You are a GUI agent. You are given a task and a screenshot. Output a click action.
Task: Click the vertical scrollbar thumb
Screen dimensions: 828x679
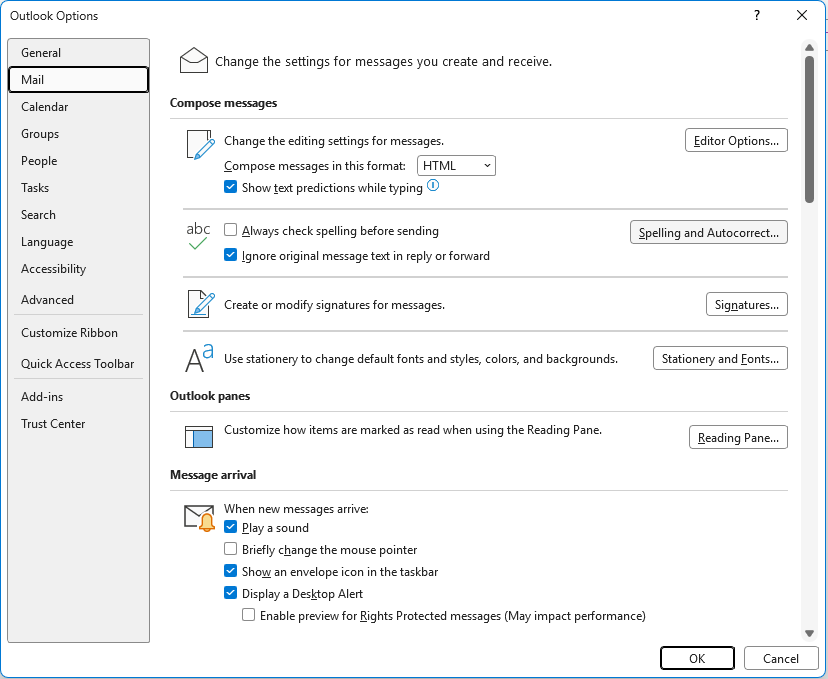coord(809,129)
